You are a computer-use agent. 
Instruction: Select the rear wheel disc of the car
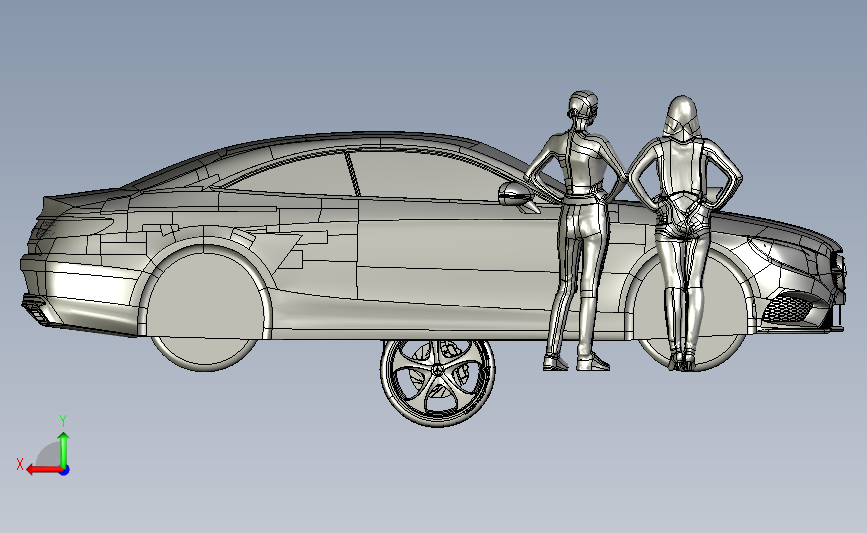pyautogui.click(x=205, y=310)
